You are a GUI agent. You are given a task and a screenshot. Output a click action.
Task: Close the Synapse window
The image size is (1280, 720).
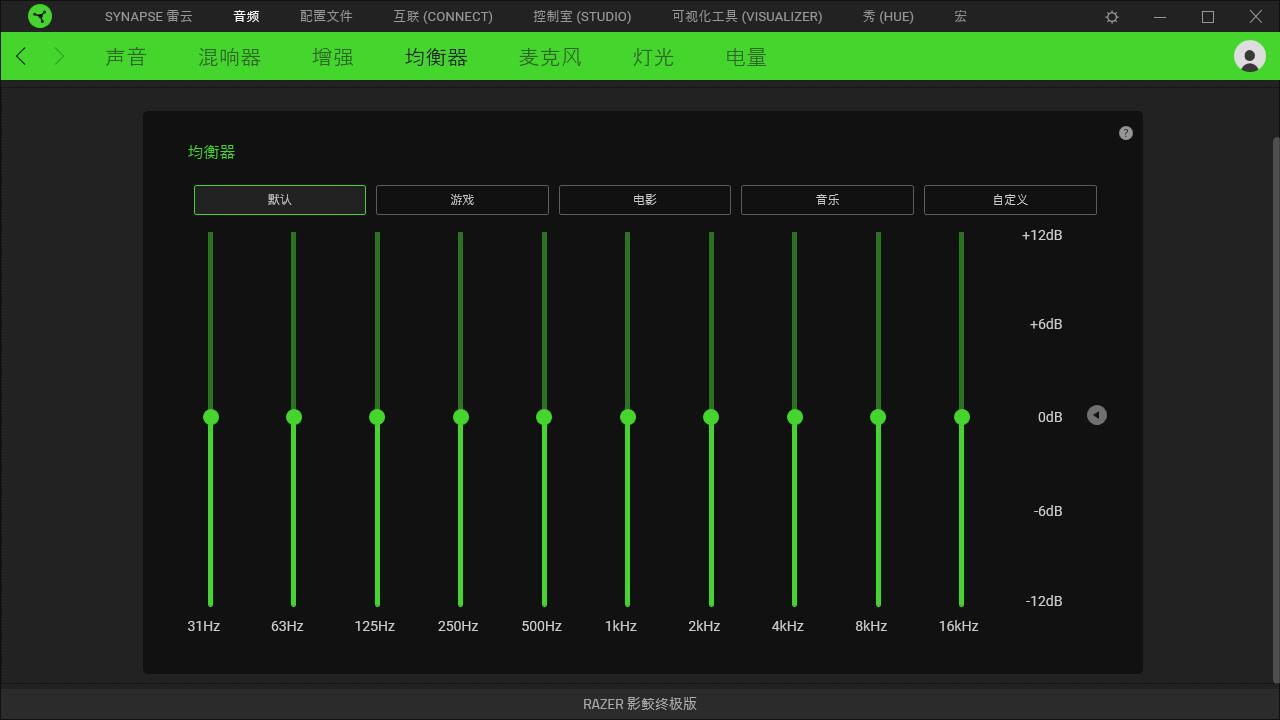1256,17
